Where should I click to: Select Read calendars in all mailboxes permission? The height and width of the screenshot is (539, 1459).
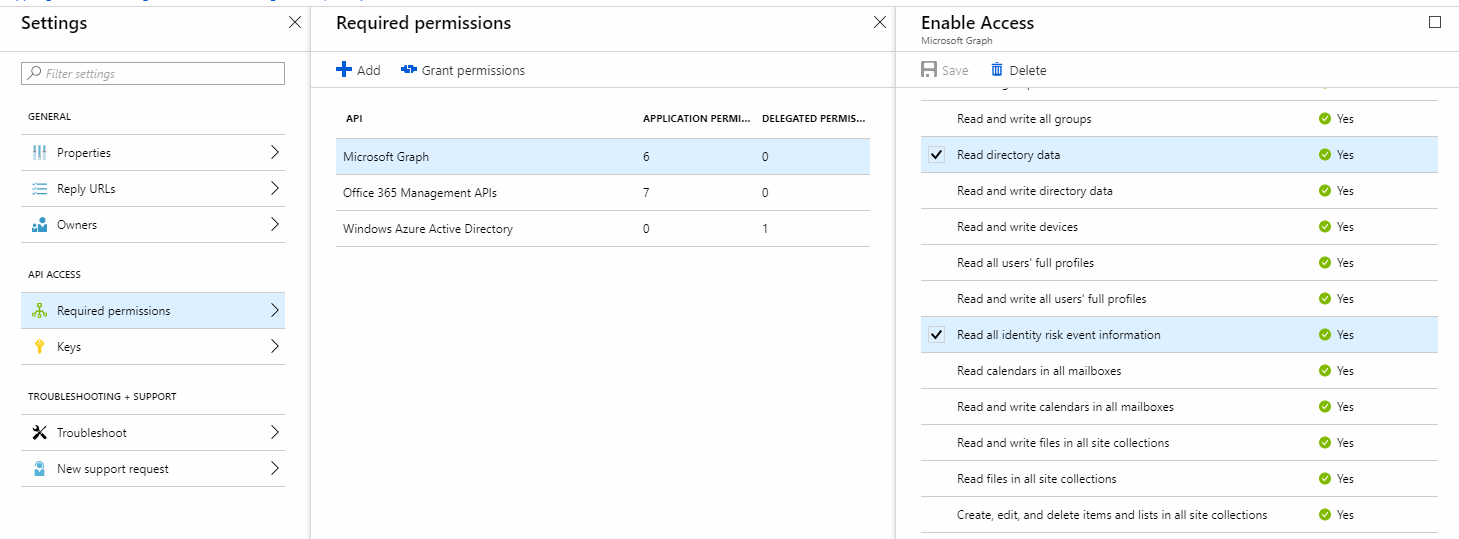1179,371
